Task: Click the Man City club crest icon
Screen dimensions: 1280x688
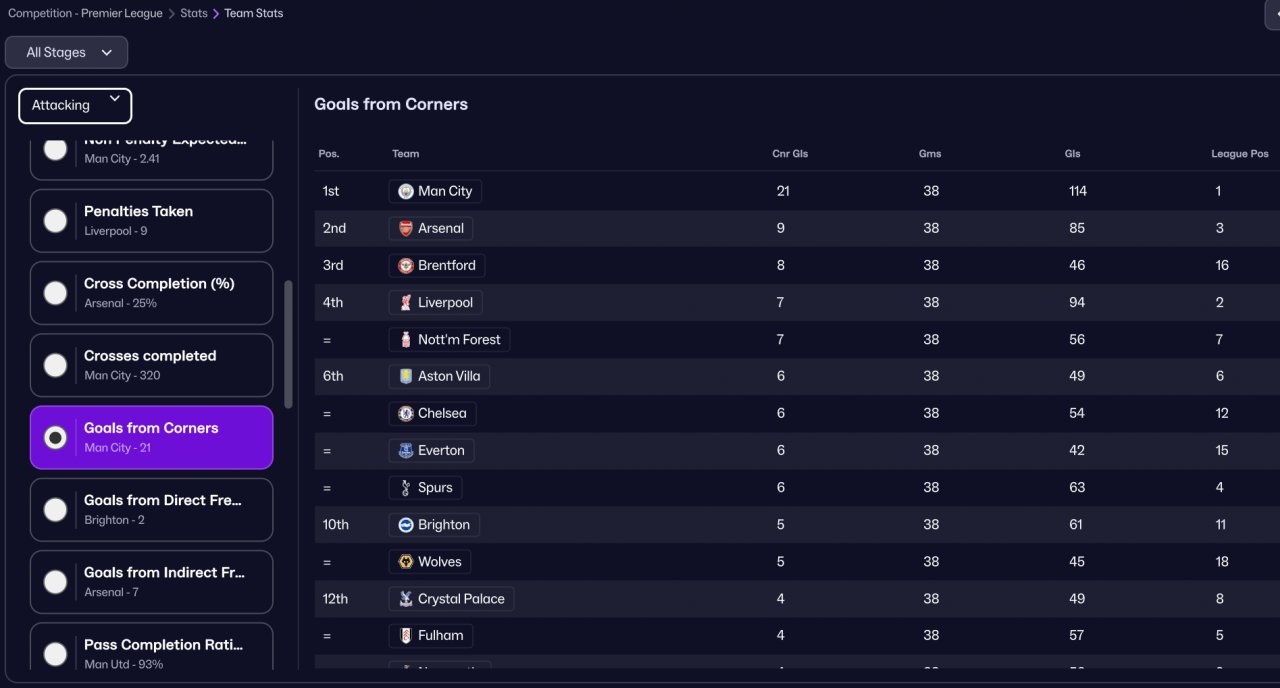Action: 406,191
